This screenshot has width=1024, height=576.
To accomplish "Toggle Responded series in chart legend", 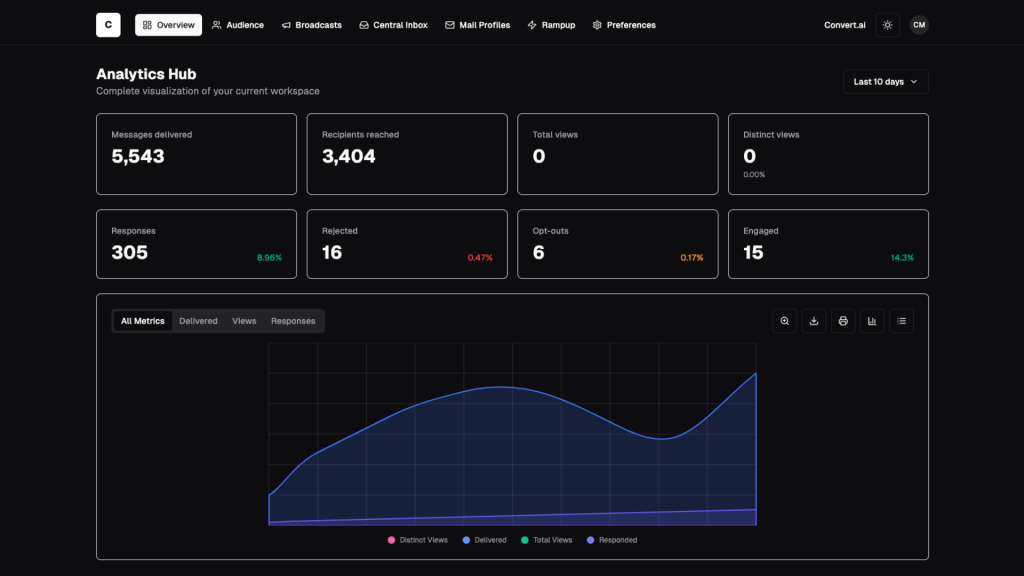I will tap(611, 540).
